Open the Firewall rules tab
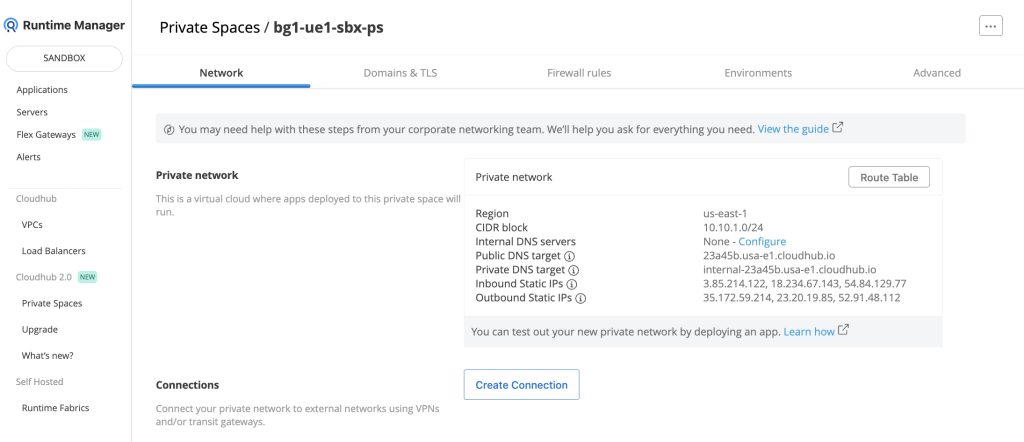1024x442 pixels. [579, 73]
